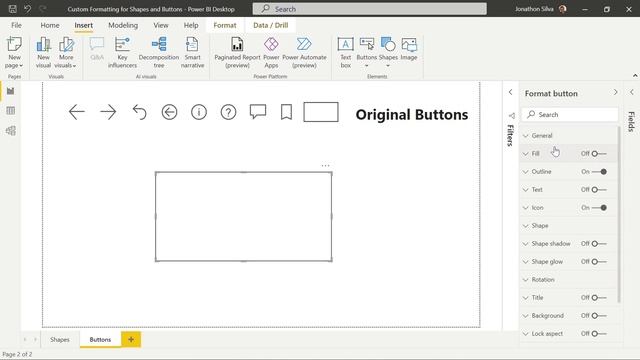Switch to Report view in left sidebar

[x=11, y=91]
